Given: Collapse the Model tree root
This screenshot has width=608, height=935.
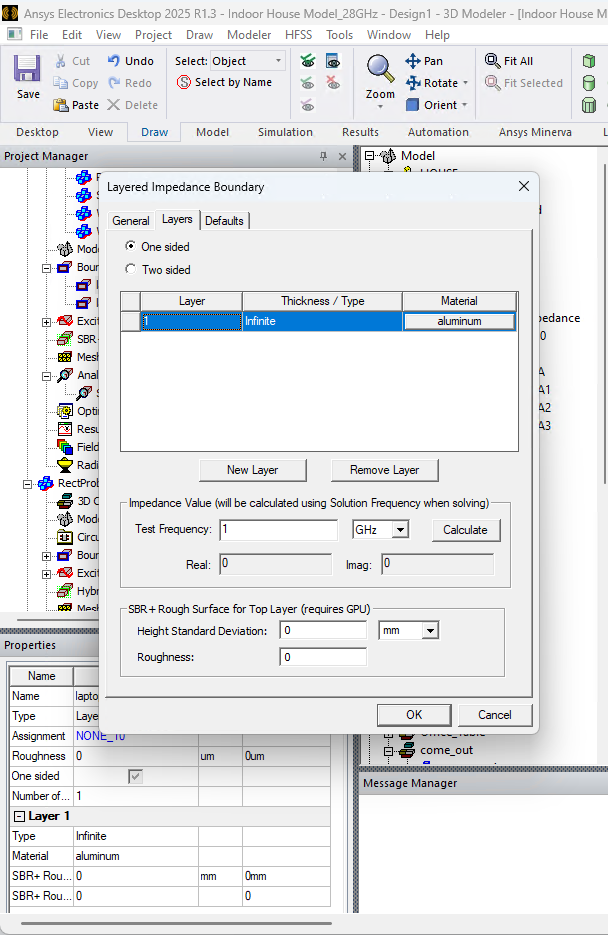Looking at the screenshot, I should coord(370,156).
